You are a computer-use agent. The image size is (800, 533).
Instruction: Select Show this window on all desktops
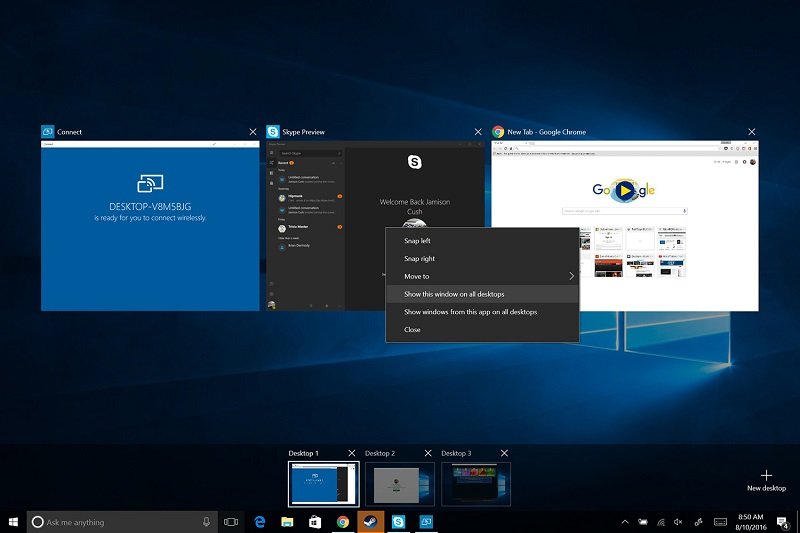(x=482, y=294)
